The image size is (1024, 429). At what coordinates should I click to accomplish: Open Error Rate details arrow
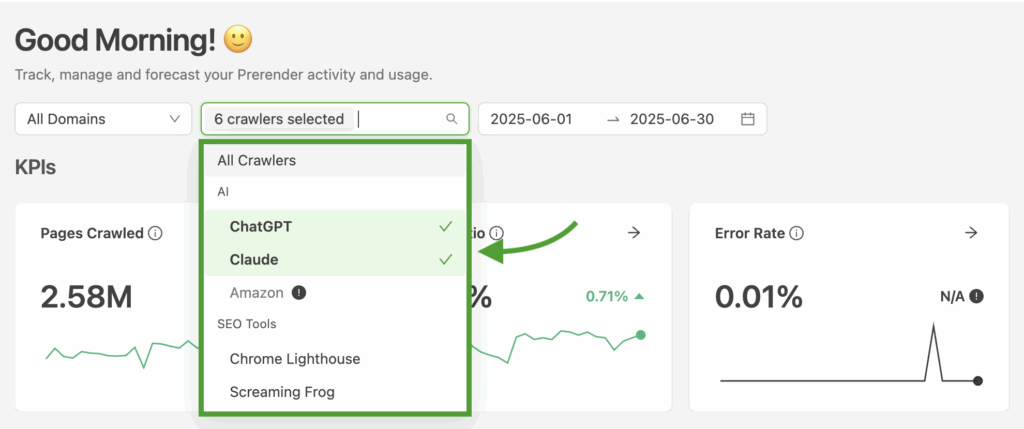[971, 232]
